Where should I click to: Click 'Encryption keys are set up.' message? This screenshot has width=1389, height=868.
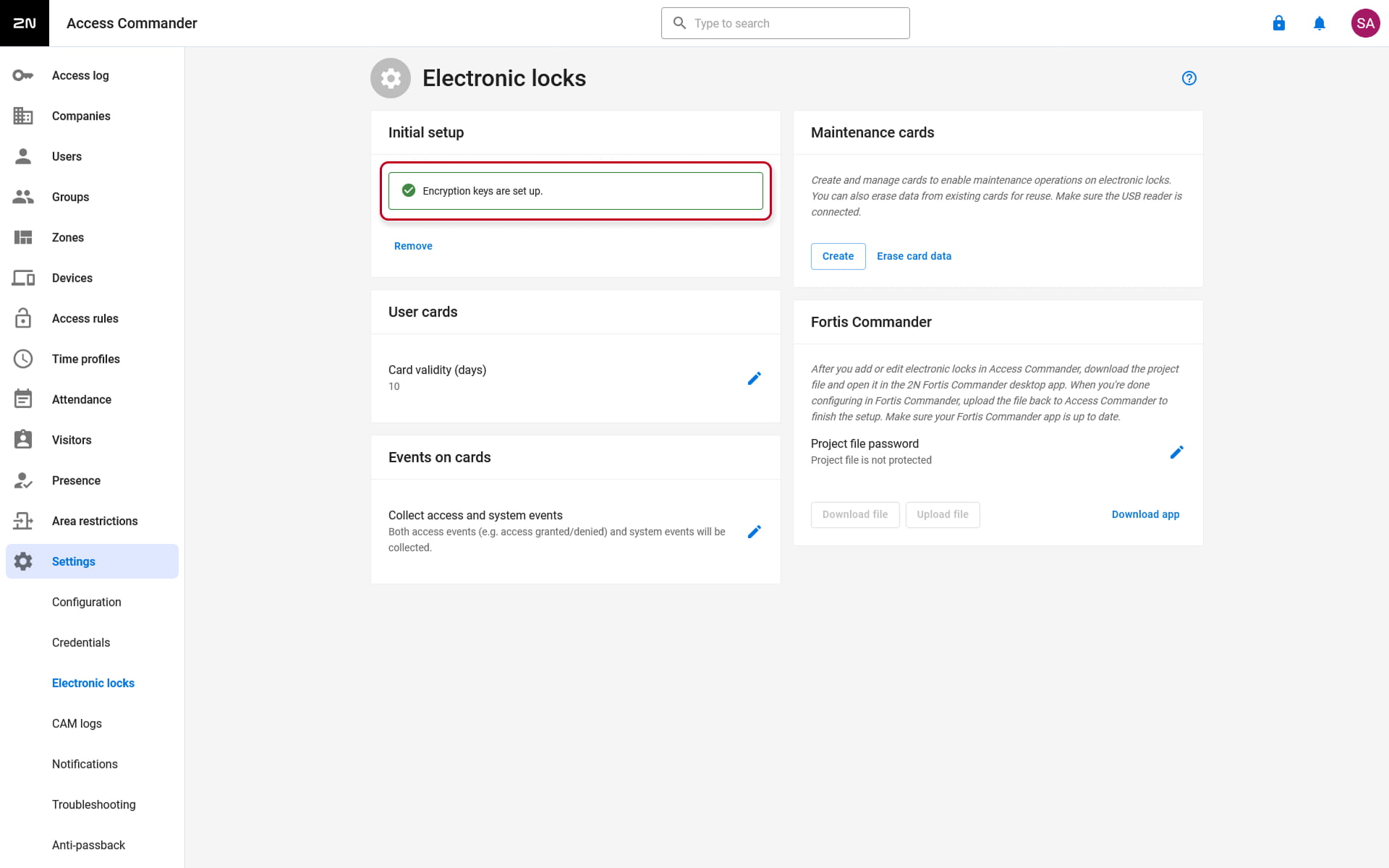tap(483, 191)
